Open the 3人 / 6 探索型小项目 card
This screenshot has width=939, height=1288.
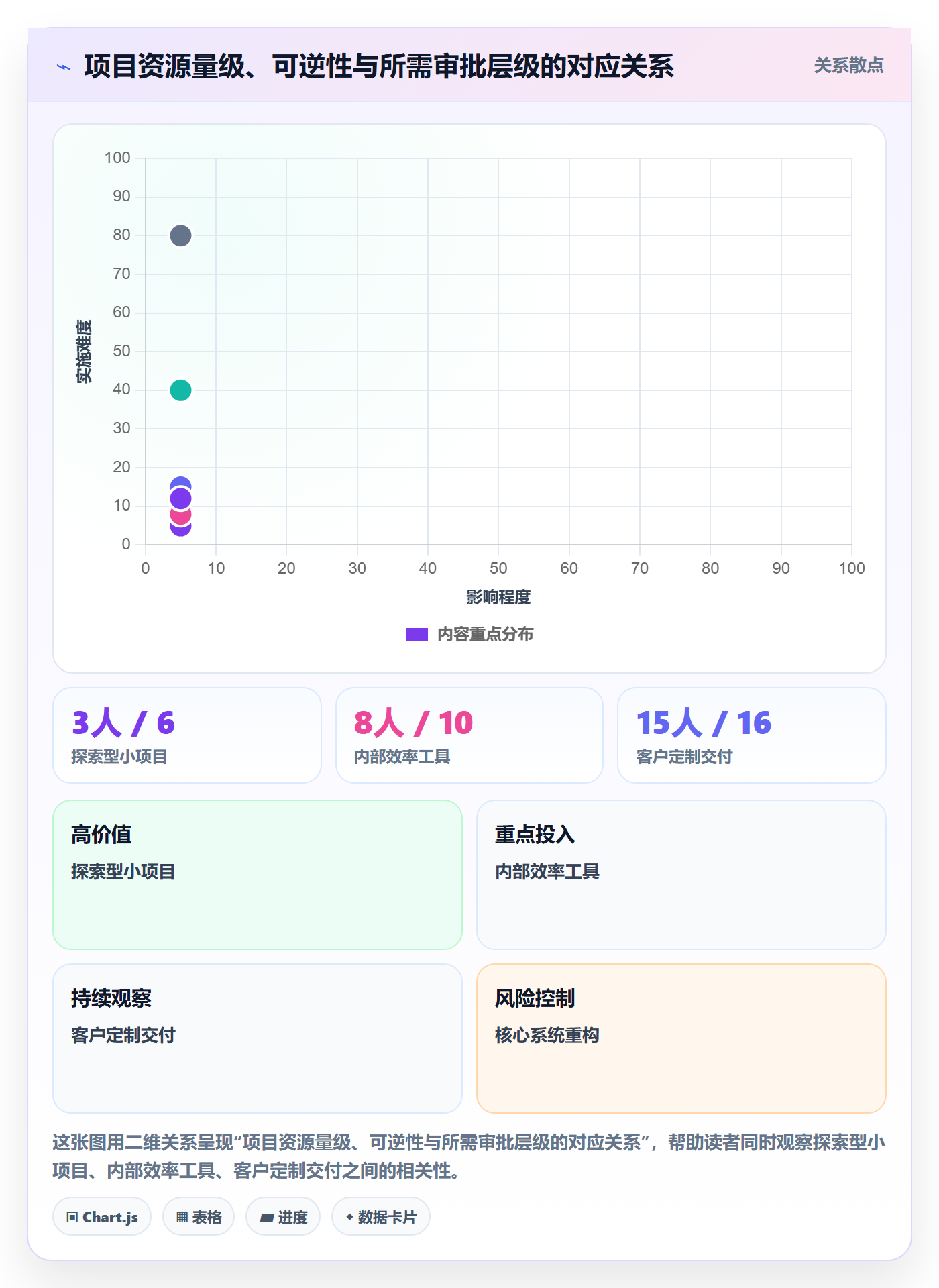(187, 735)
